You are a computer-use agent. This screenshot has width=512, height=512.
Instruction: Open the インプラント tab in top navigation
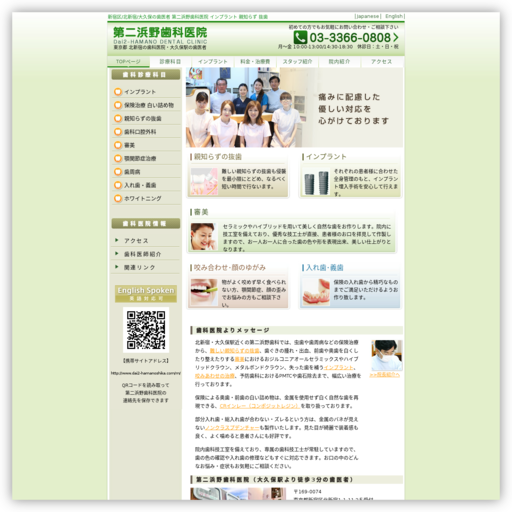pyautogui.click(x=213, y=62)
